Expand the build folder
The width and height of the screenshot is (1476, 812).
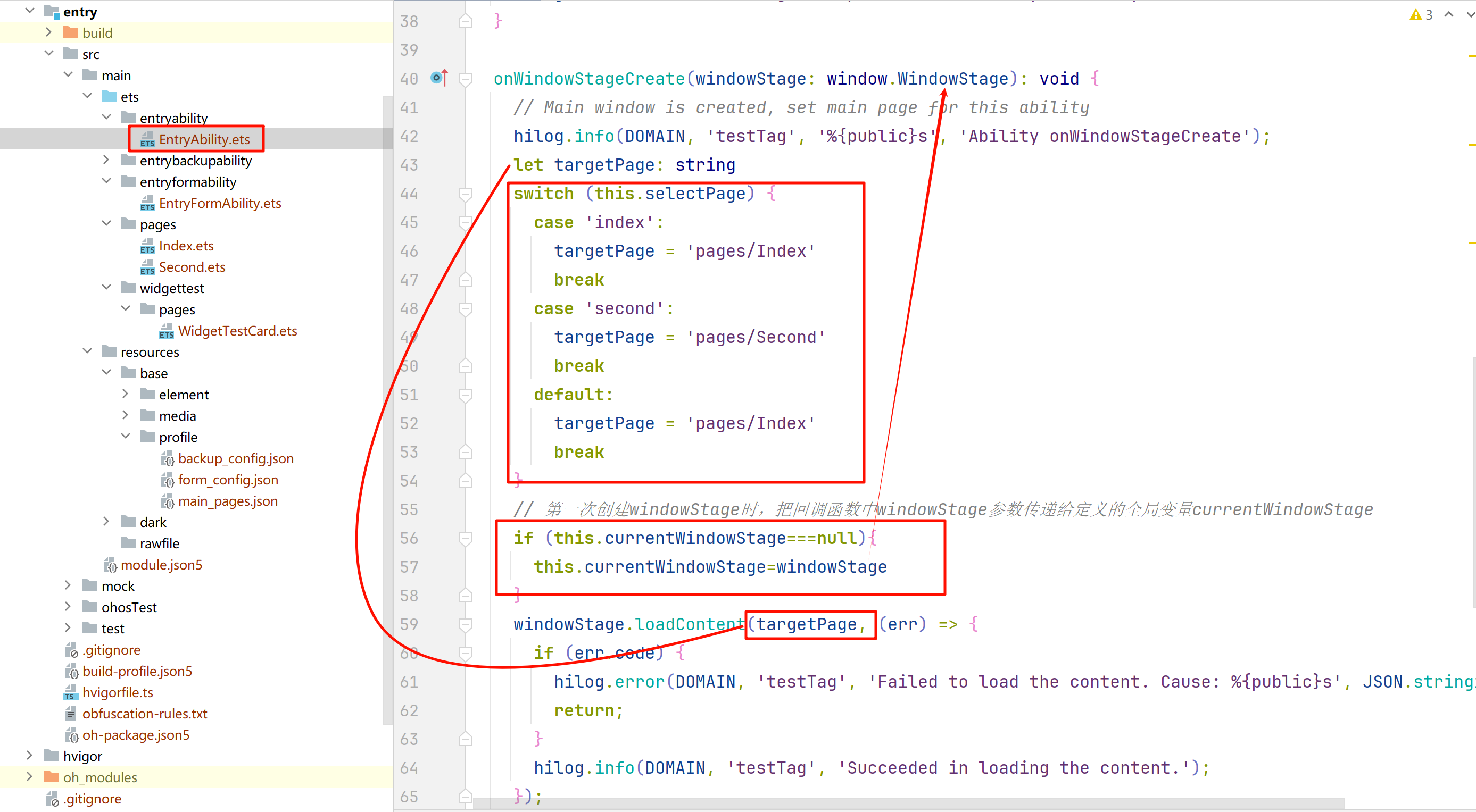coord(49,32)
